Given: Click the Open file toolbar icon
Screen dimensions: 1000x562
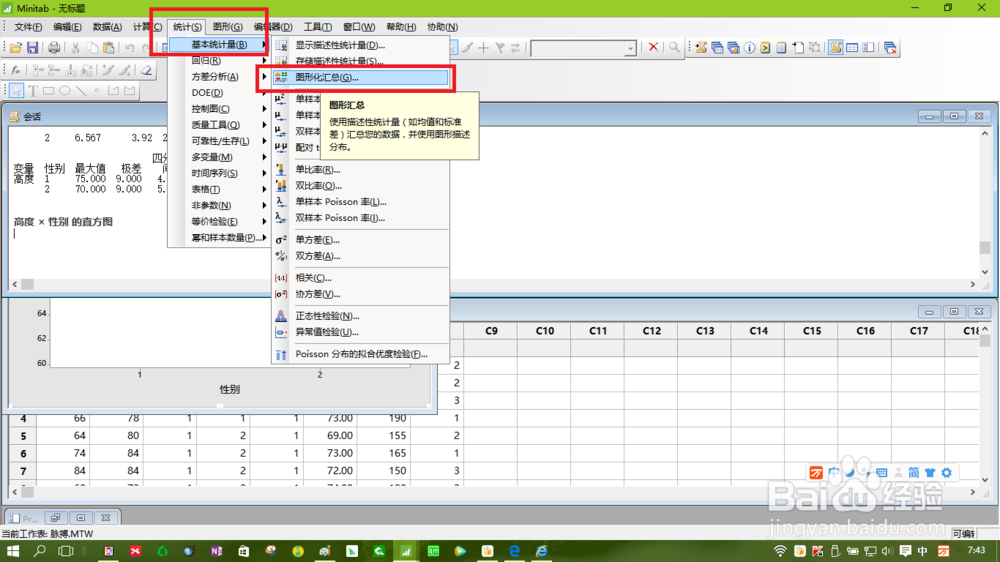Looking at the screenshot, I should (x=16, y=48).
